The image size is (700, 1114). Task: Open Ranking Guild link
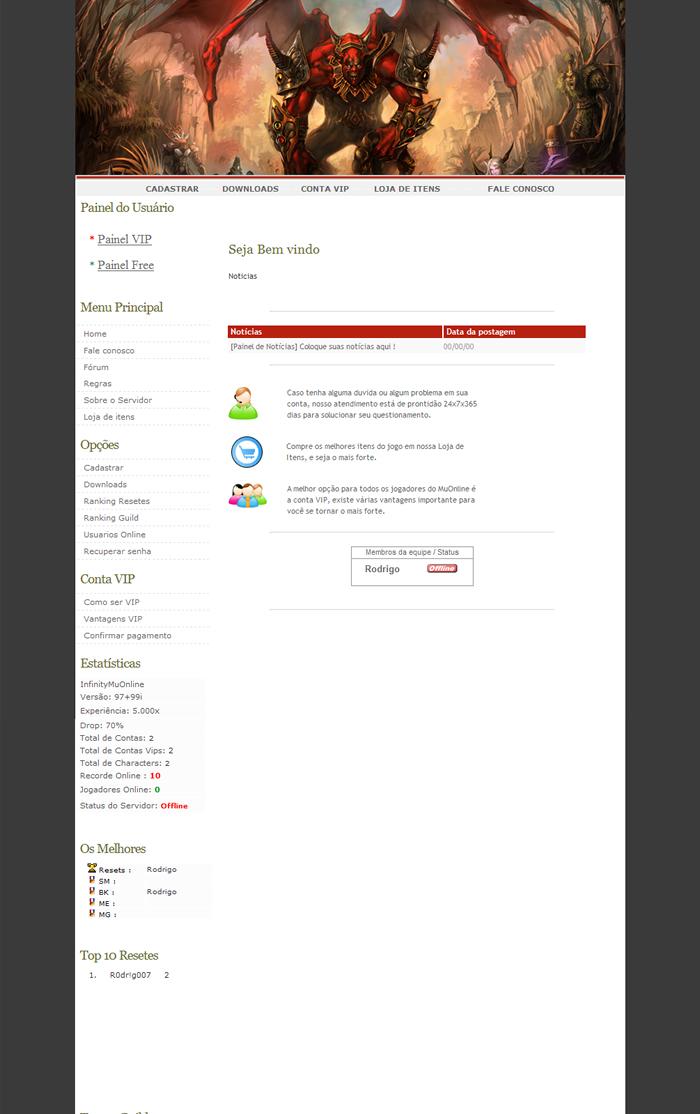click(x=111, y=518)
